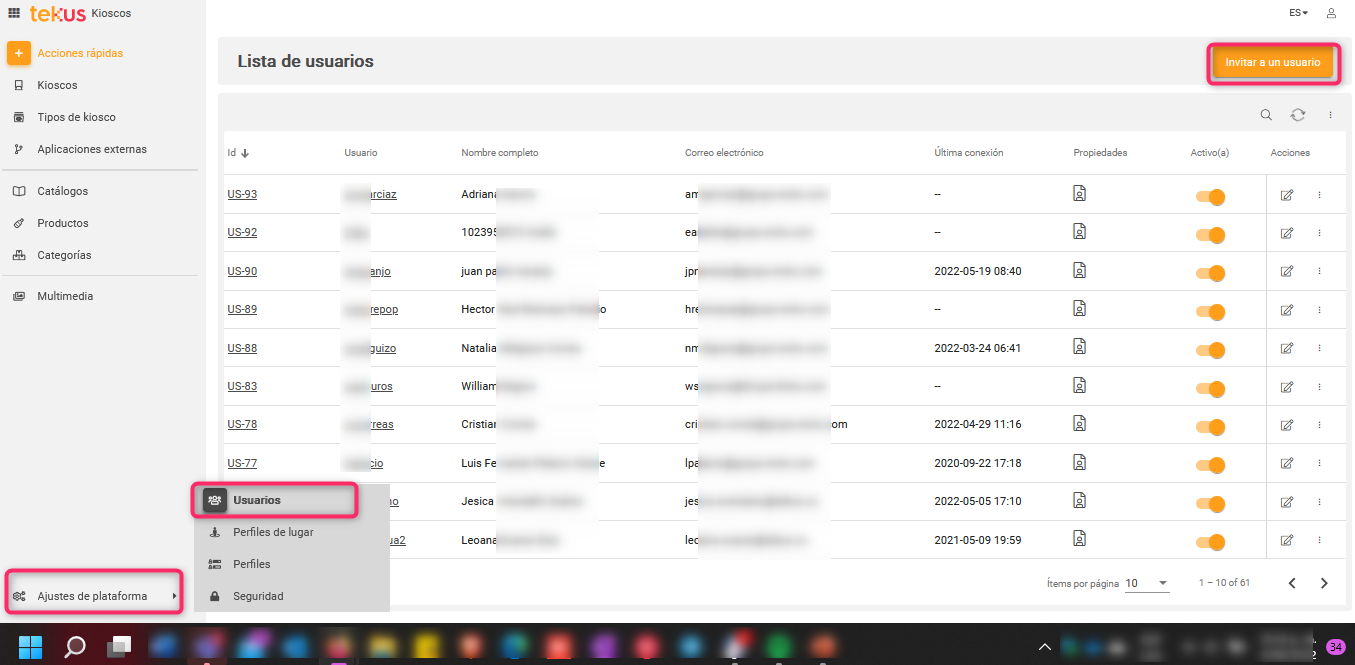Expand the items per page dropdown

tap(1147, 583)
